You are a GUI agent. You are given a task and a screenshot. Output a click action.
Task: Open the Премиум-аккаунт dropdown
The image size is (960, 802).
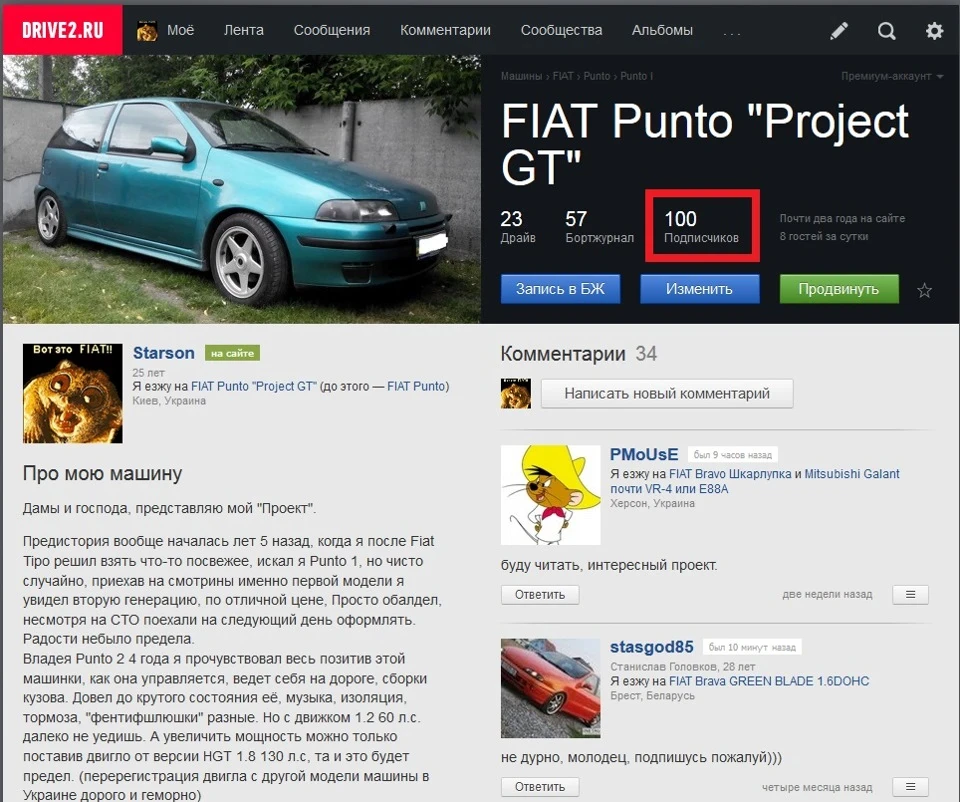click(892, 77)
